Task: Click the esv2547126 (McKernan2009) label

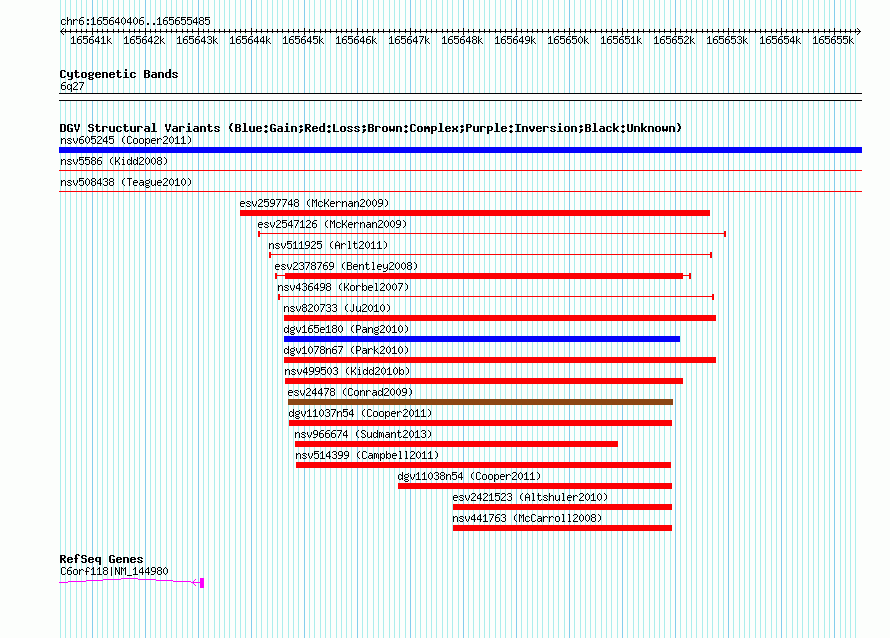Action: click(332, 224)
